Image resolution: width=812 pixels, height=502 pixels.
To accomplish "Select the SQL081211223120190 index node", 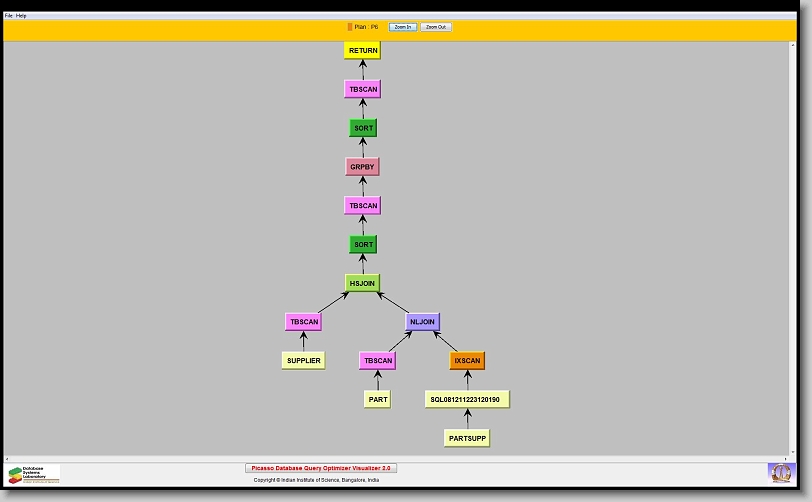I will coord(467,399).
